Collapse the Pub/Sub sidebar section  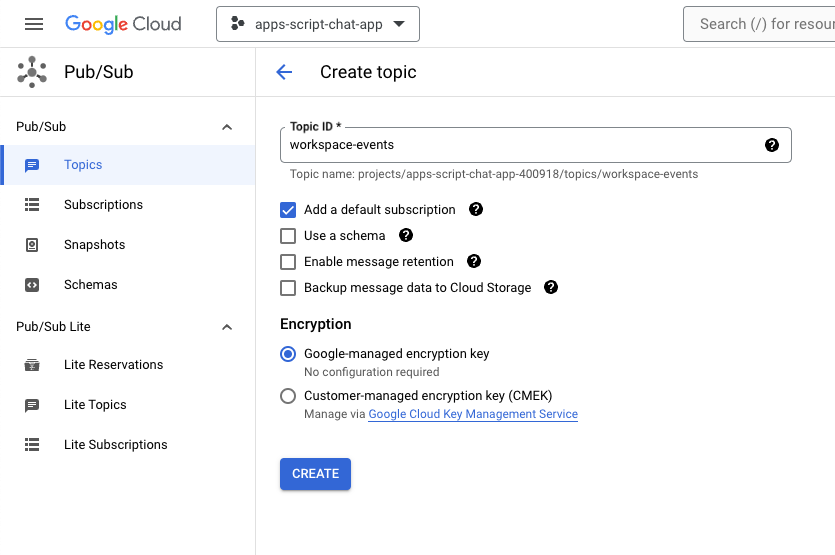coord(227,127)
